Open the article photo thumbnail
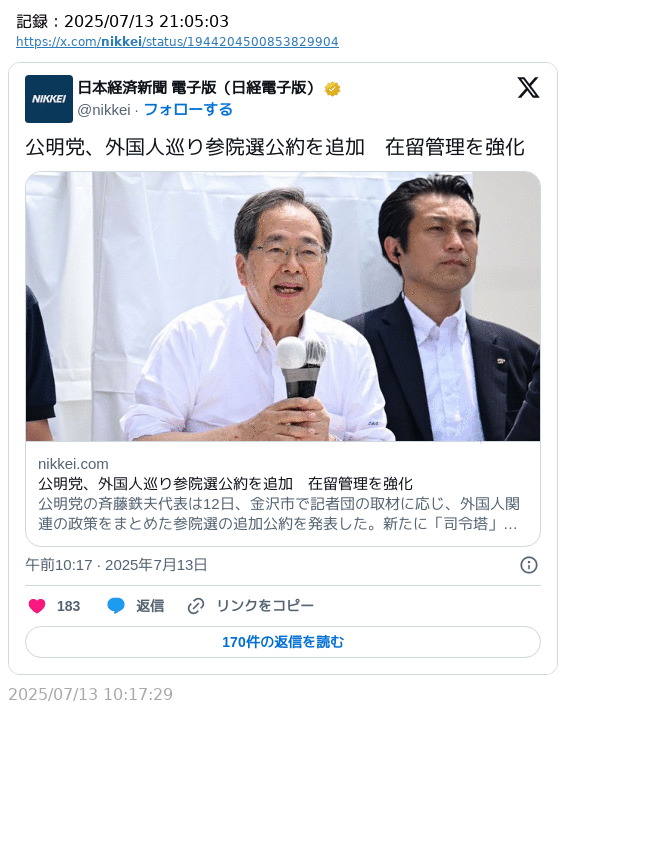Screen dimensions: 660x867 [282, 306]
